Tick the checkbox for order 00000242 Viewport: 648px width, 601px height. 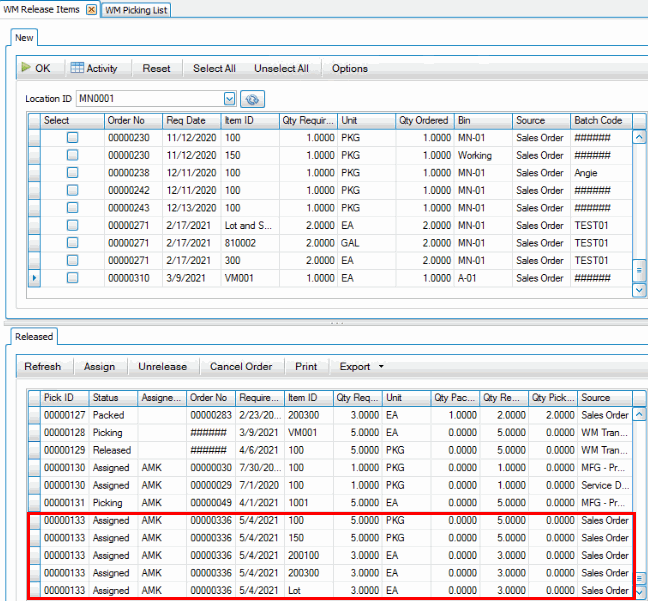72,190
